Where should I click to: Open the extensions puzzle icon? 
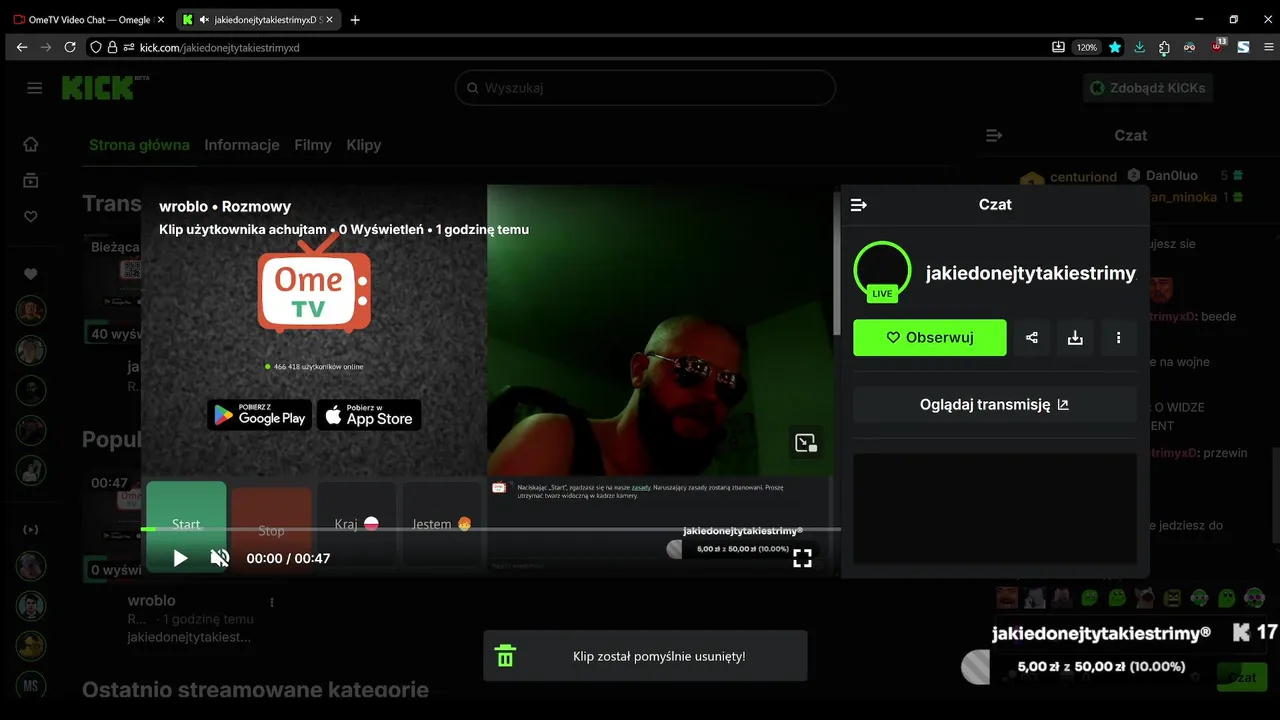pyautogui.click(x=1165, y=47)
